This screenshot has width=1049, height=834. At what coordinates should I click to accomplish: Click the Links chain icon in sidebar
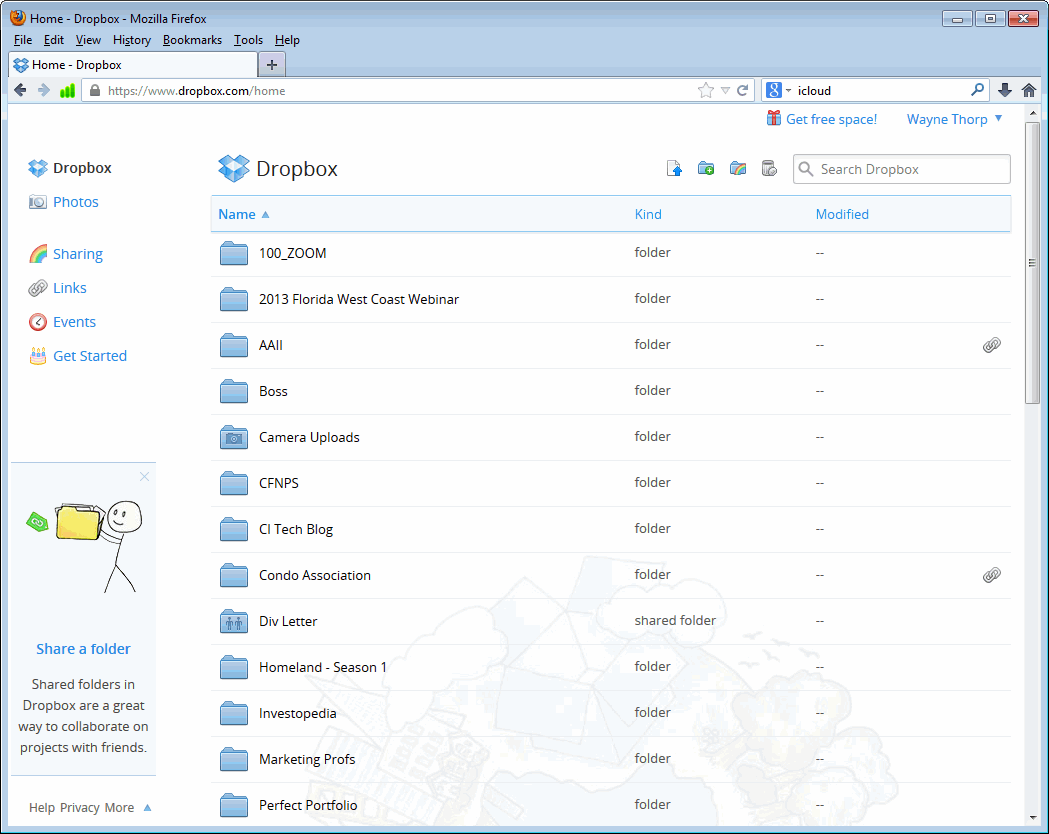38,288
